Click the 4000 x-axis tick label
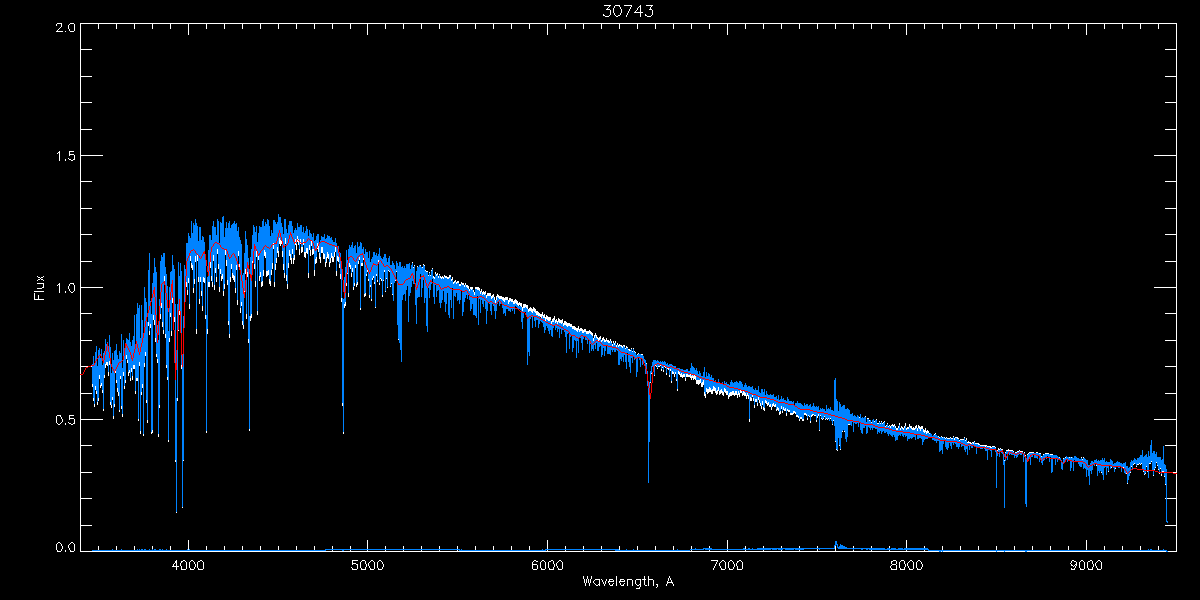This screenshot has height=600, width=1200. (188, 564)
